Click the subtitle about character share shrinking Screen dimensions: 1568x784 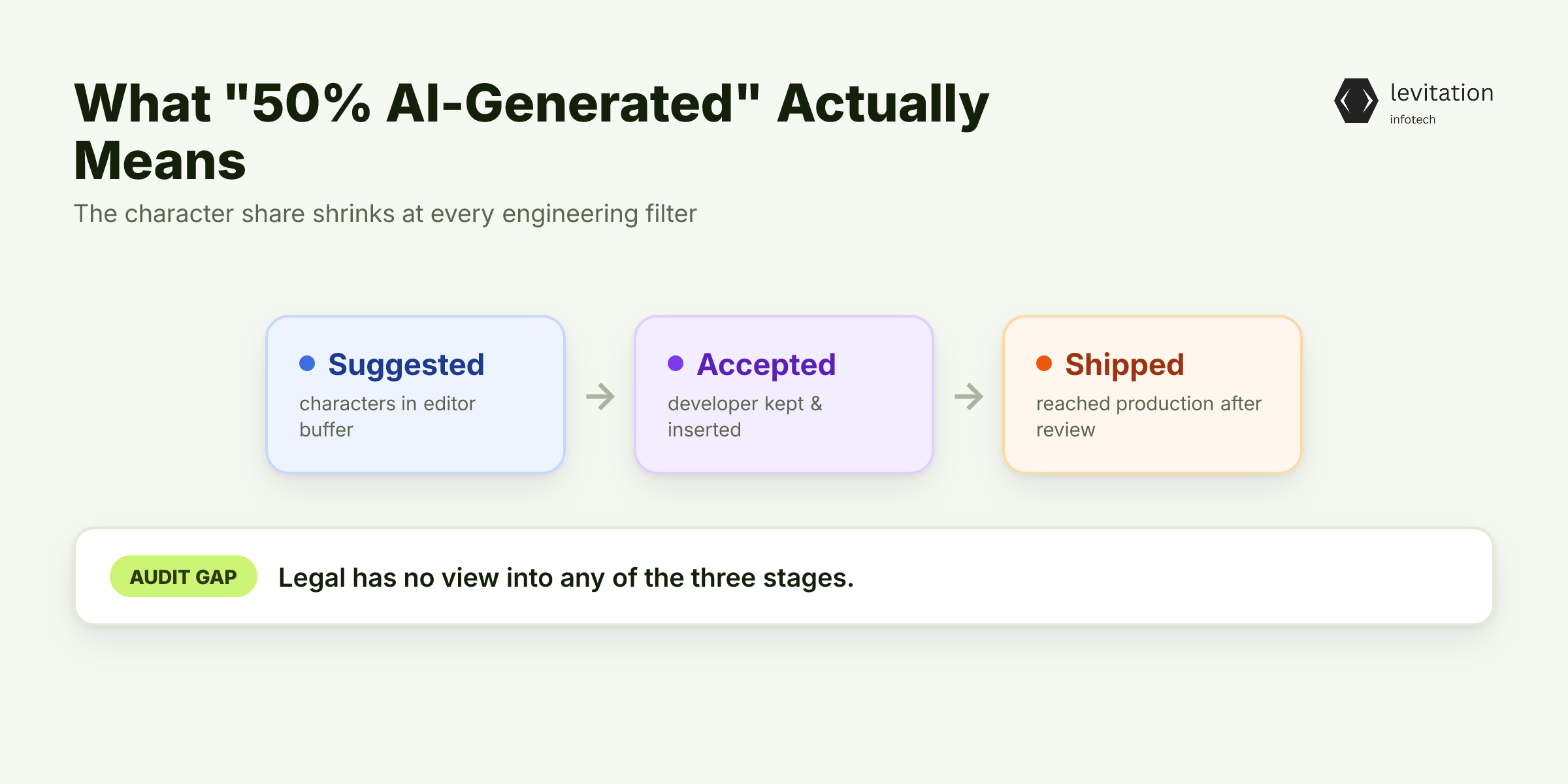point(385,214)
